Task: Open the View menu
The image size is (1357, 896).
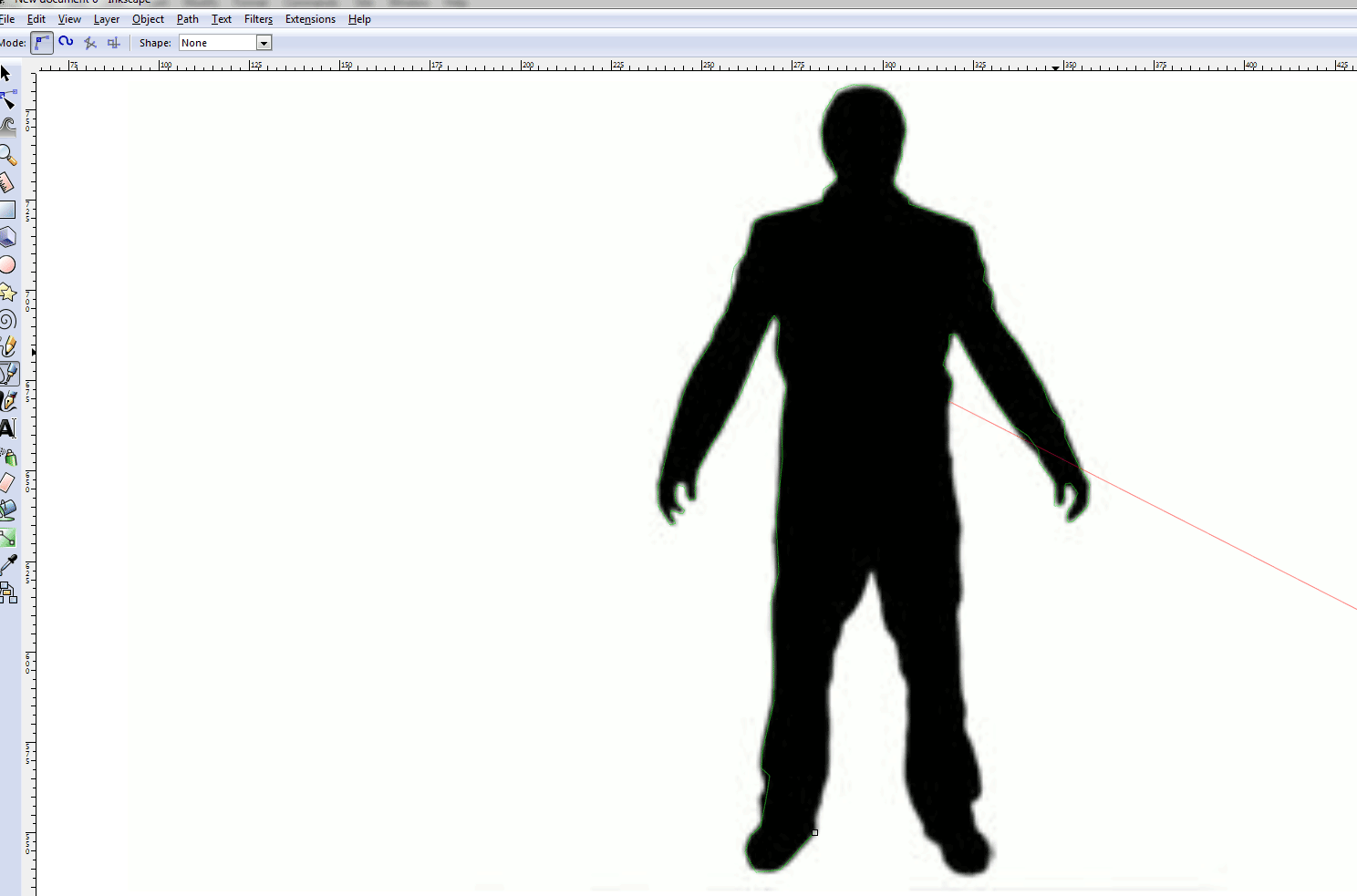Action: 69,19
